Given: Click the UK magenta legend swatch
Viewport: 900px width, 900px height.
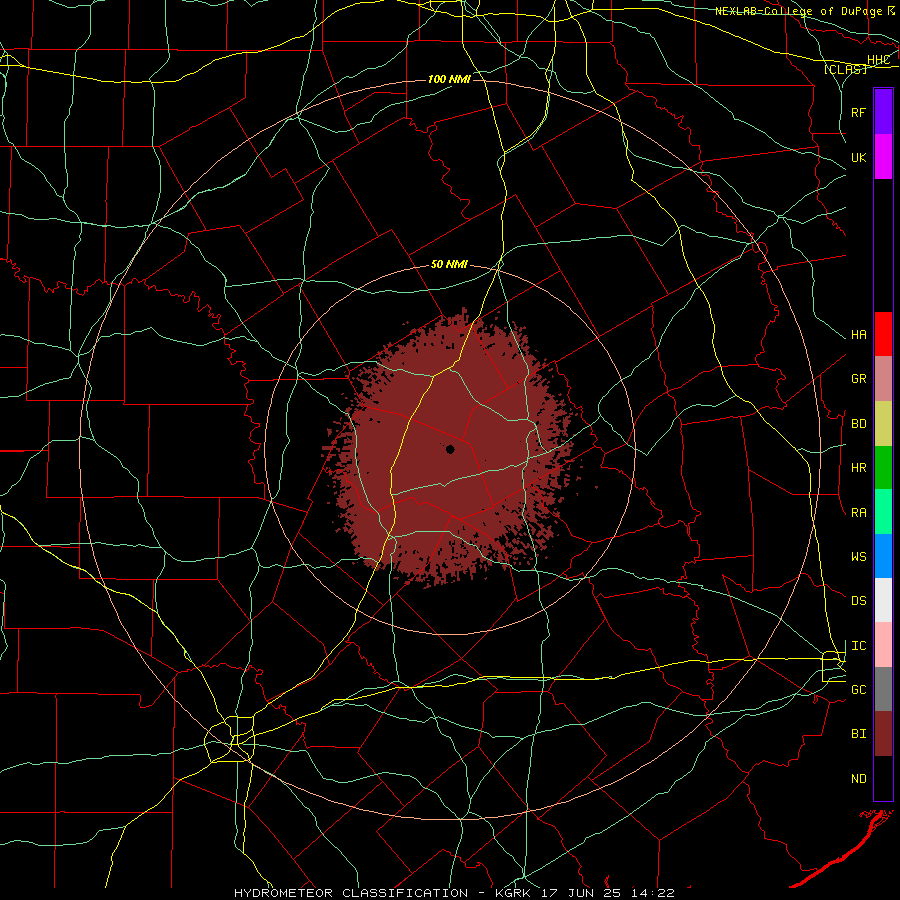Looking at the screenshot, I should tap(883, 157).
